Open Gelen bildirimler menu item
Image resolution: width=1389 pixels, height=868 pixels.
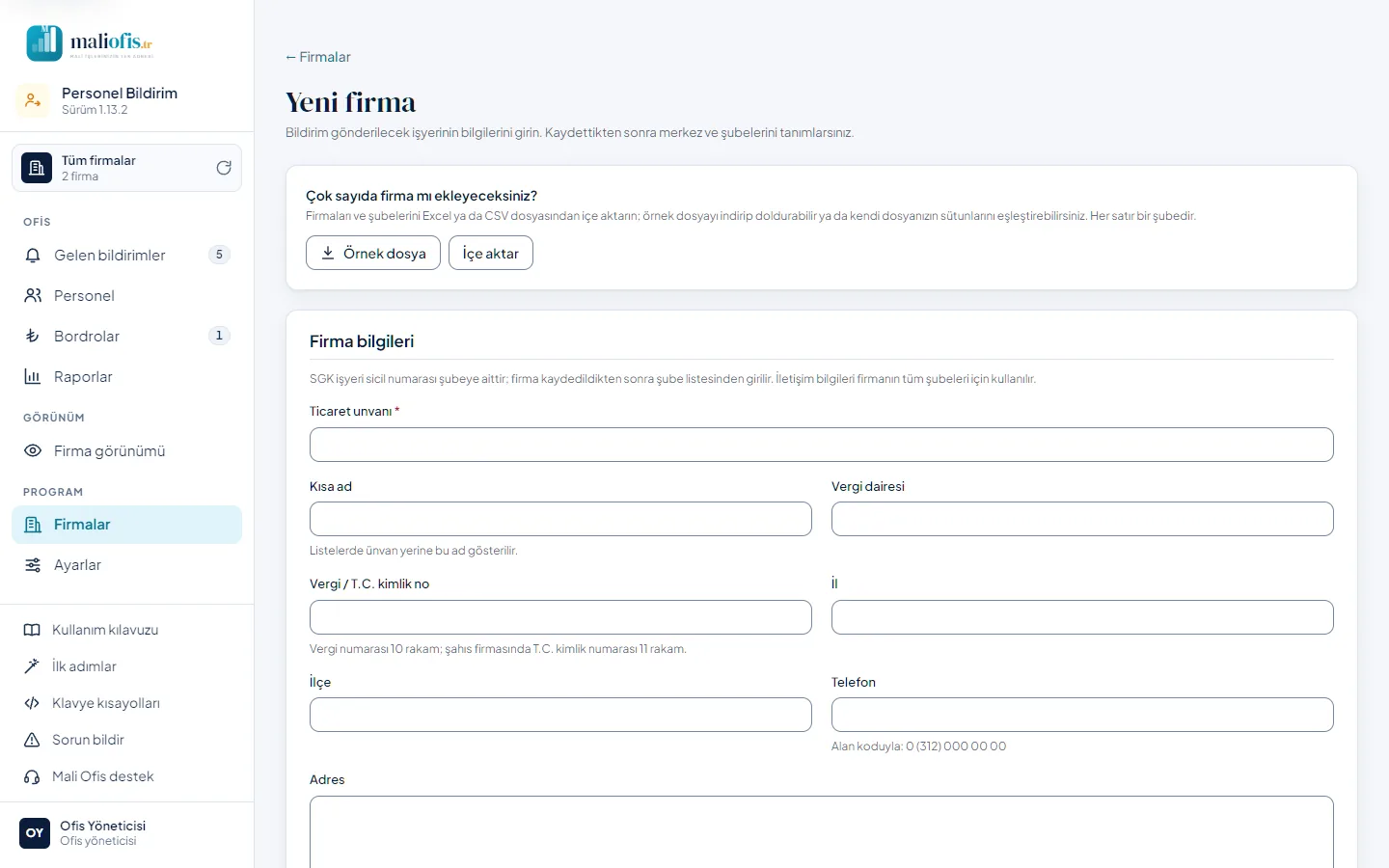126,256
